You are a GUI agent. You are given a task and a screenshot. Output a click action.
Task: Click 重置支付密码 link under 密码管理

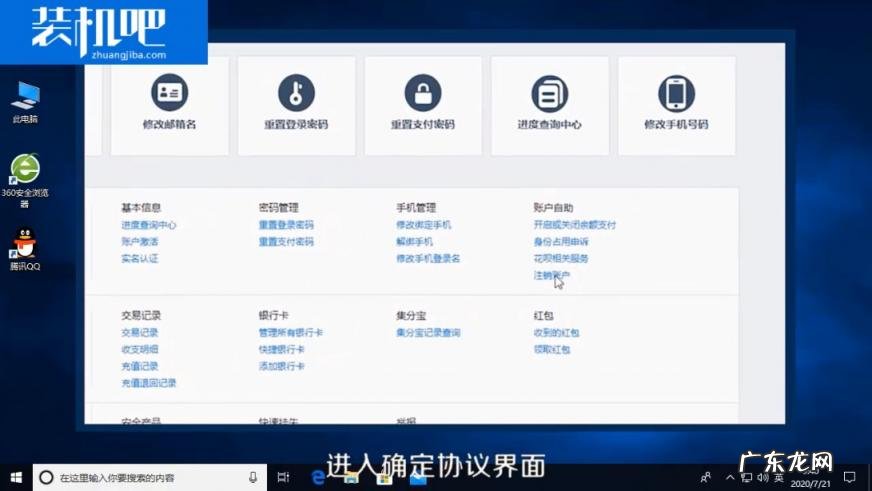coord(286,241)
